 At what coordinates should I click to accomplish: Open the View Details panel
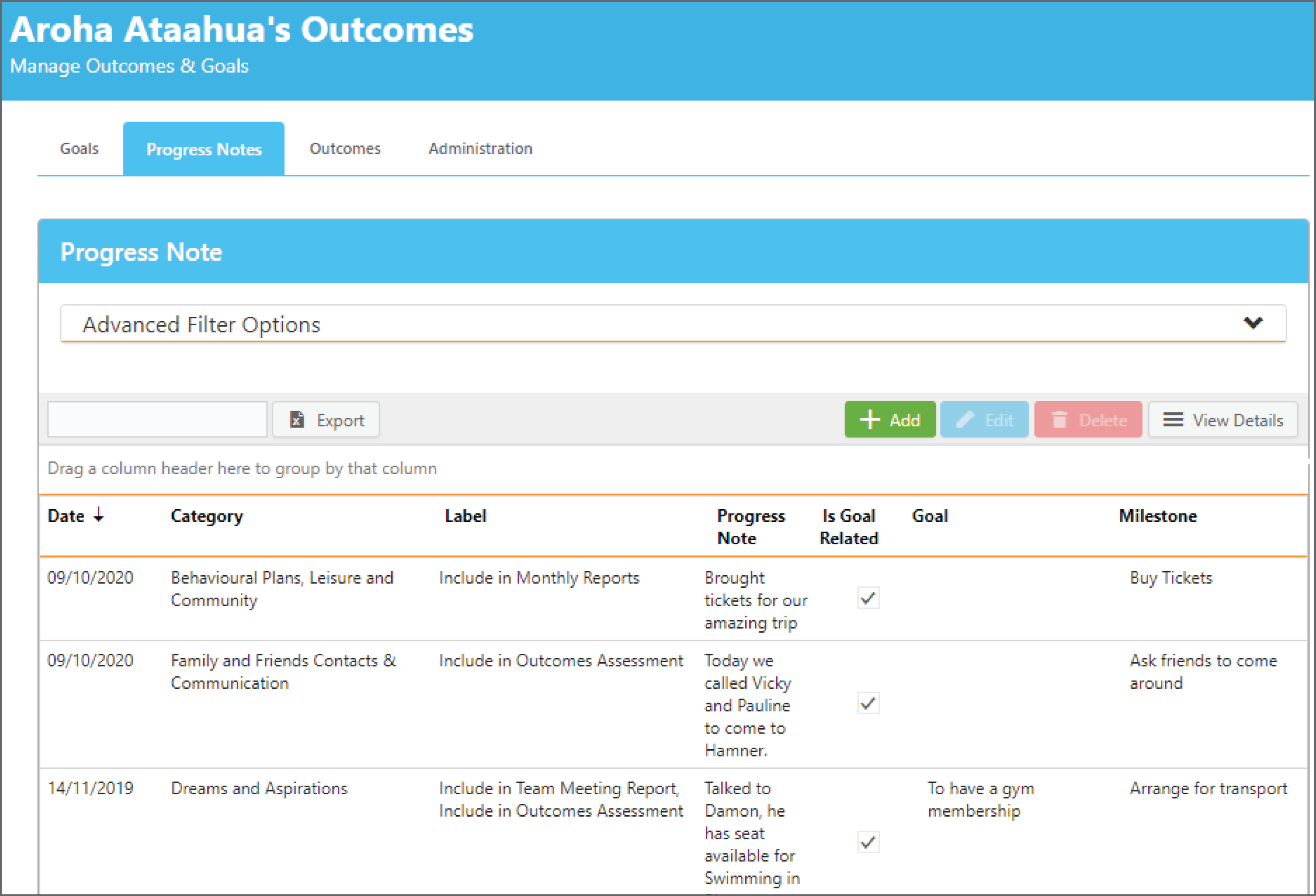1223,420
